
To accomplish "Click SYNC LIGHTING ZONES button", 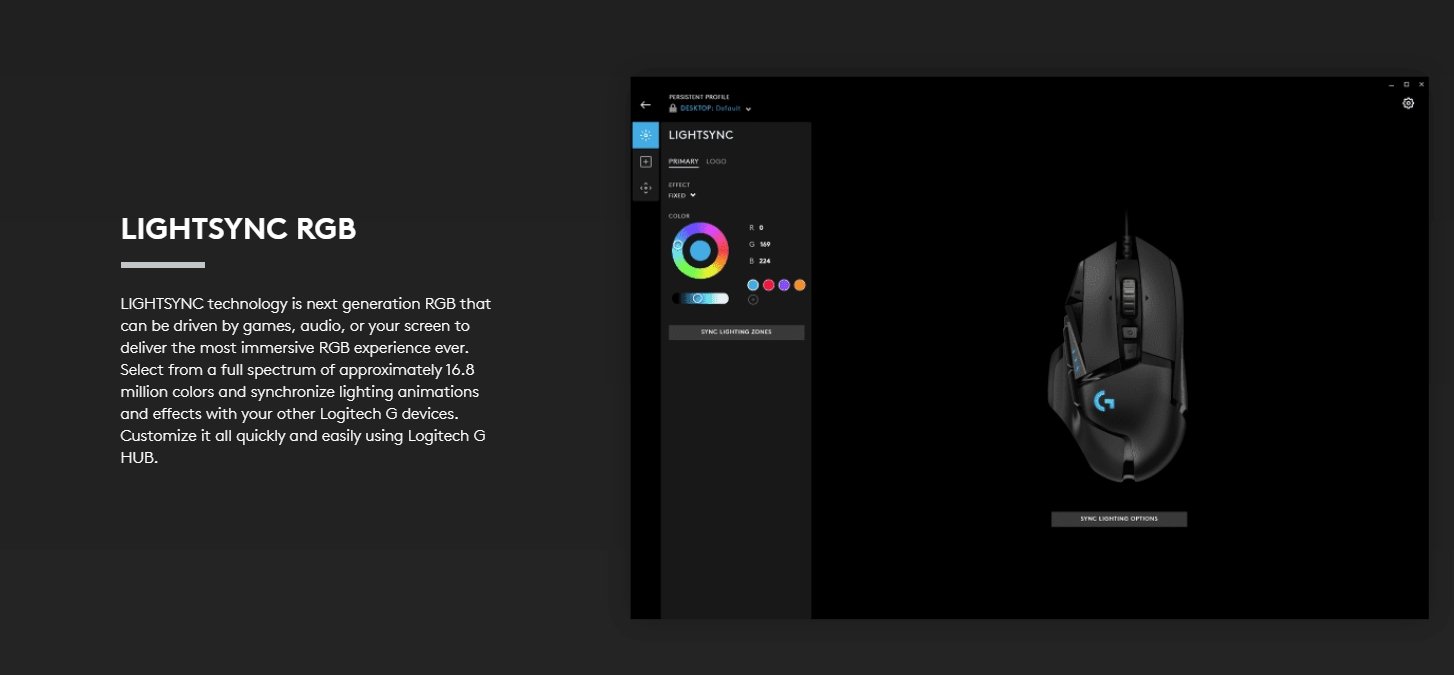I will (736, 332).
